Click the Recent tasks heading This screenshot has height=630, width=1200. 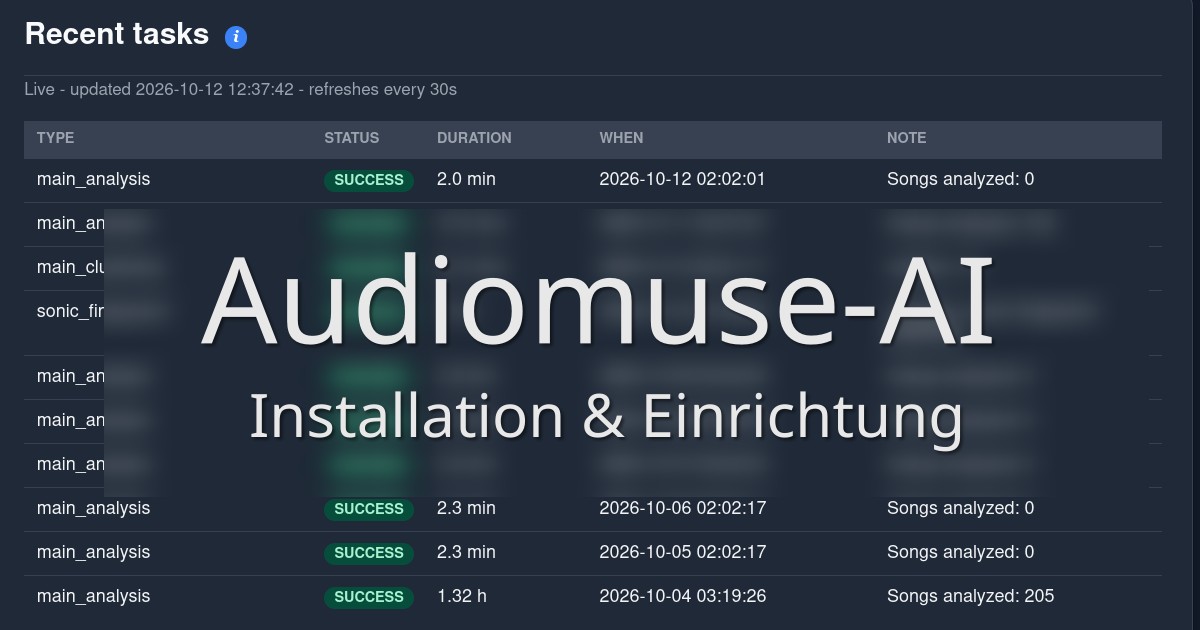point(117,34)
